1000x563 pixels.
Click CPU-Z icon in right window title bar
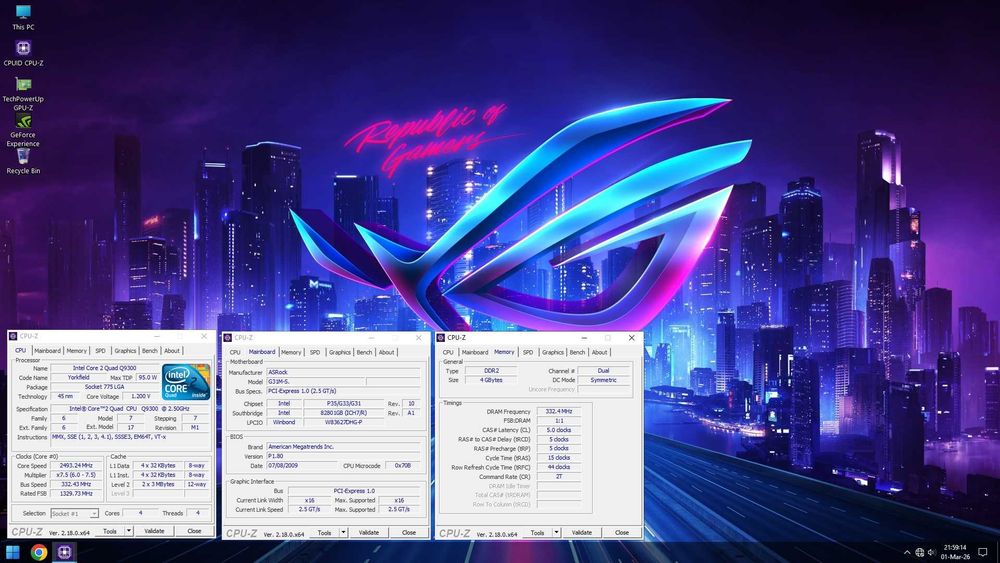(x=441, y=337)
